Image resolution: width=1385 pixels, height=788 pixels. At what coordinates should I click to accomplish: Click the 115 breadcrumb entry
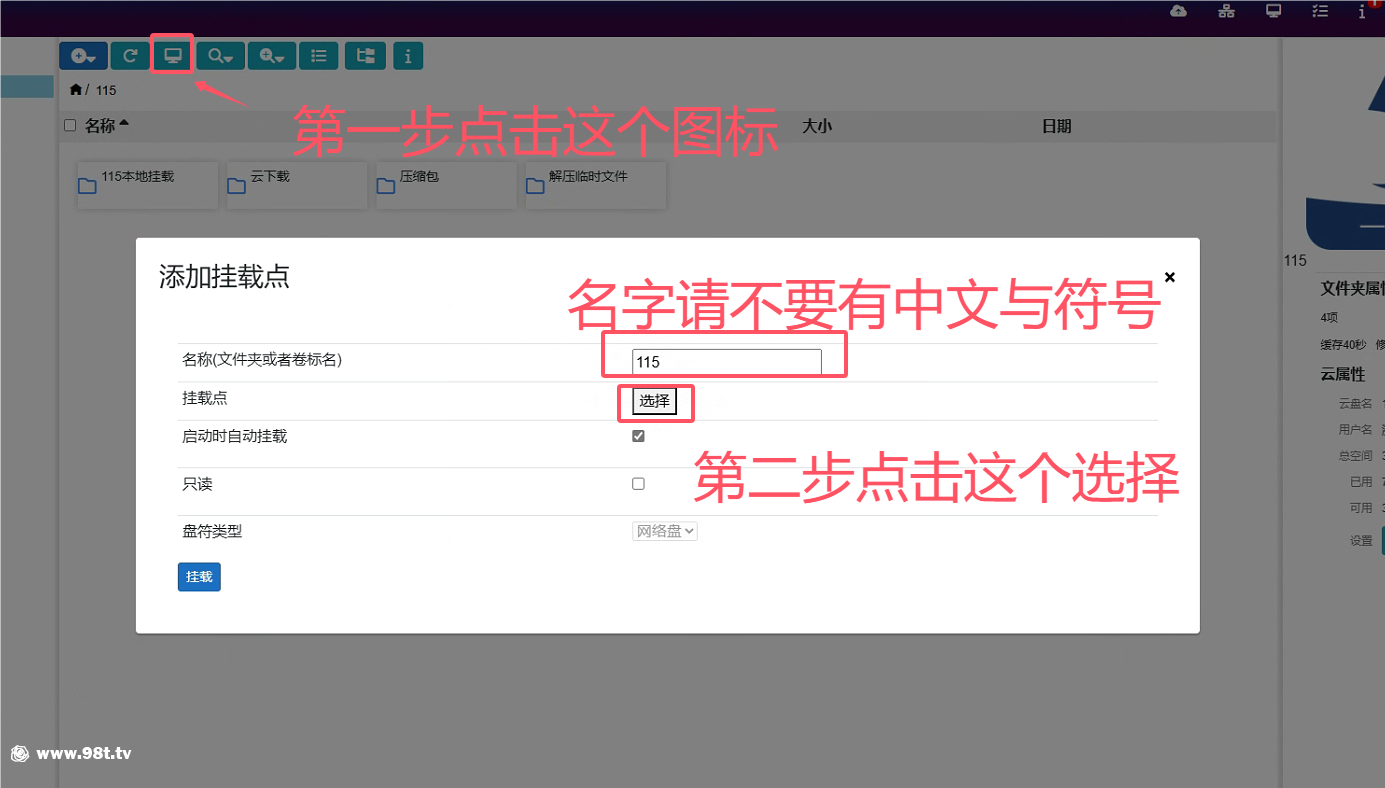106,91
